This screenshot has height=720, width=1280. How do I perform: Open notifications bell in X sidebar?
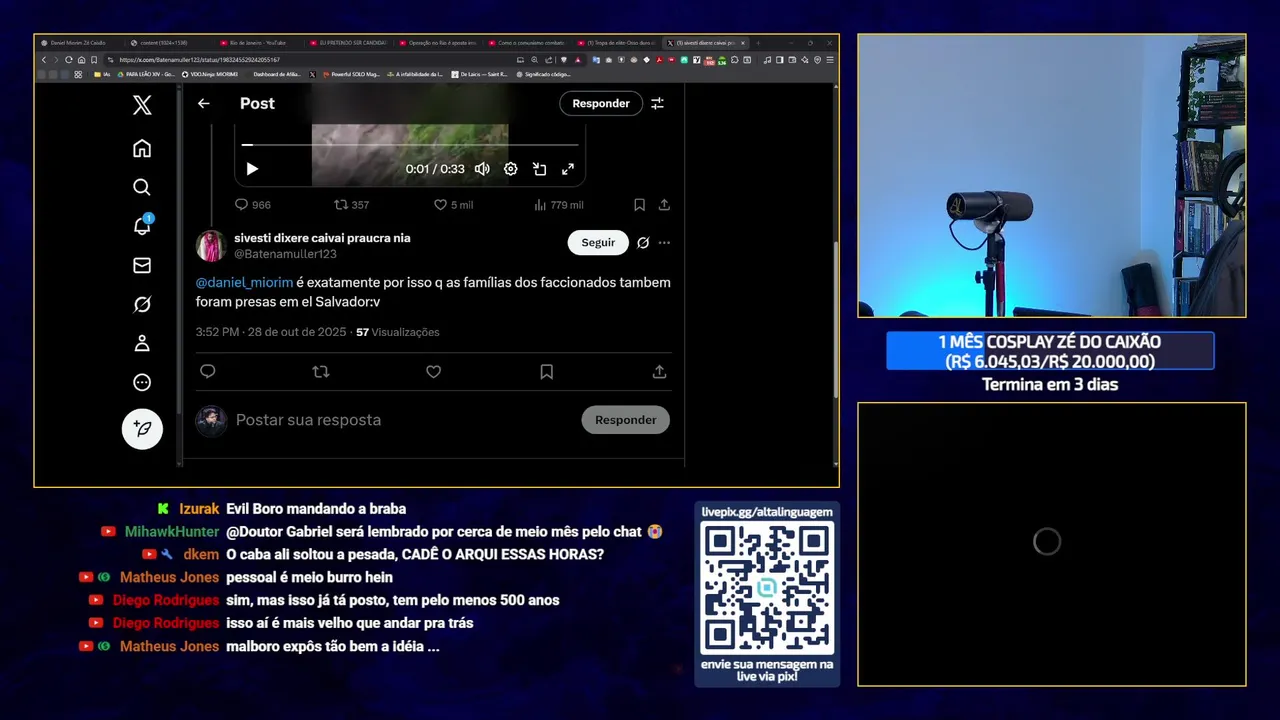pyautogui.click(x=142, y=226)
